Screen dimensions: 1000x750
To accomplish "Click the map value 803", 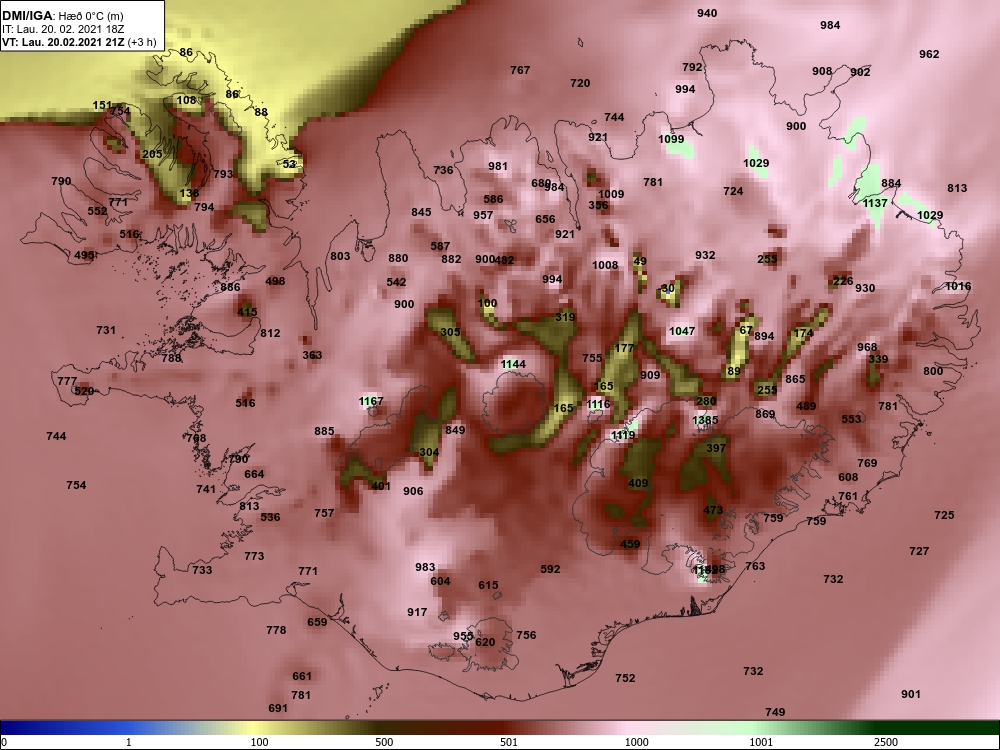I will pos(340,256).
